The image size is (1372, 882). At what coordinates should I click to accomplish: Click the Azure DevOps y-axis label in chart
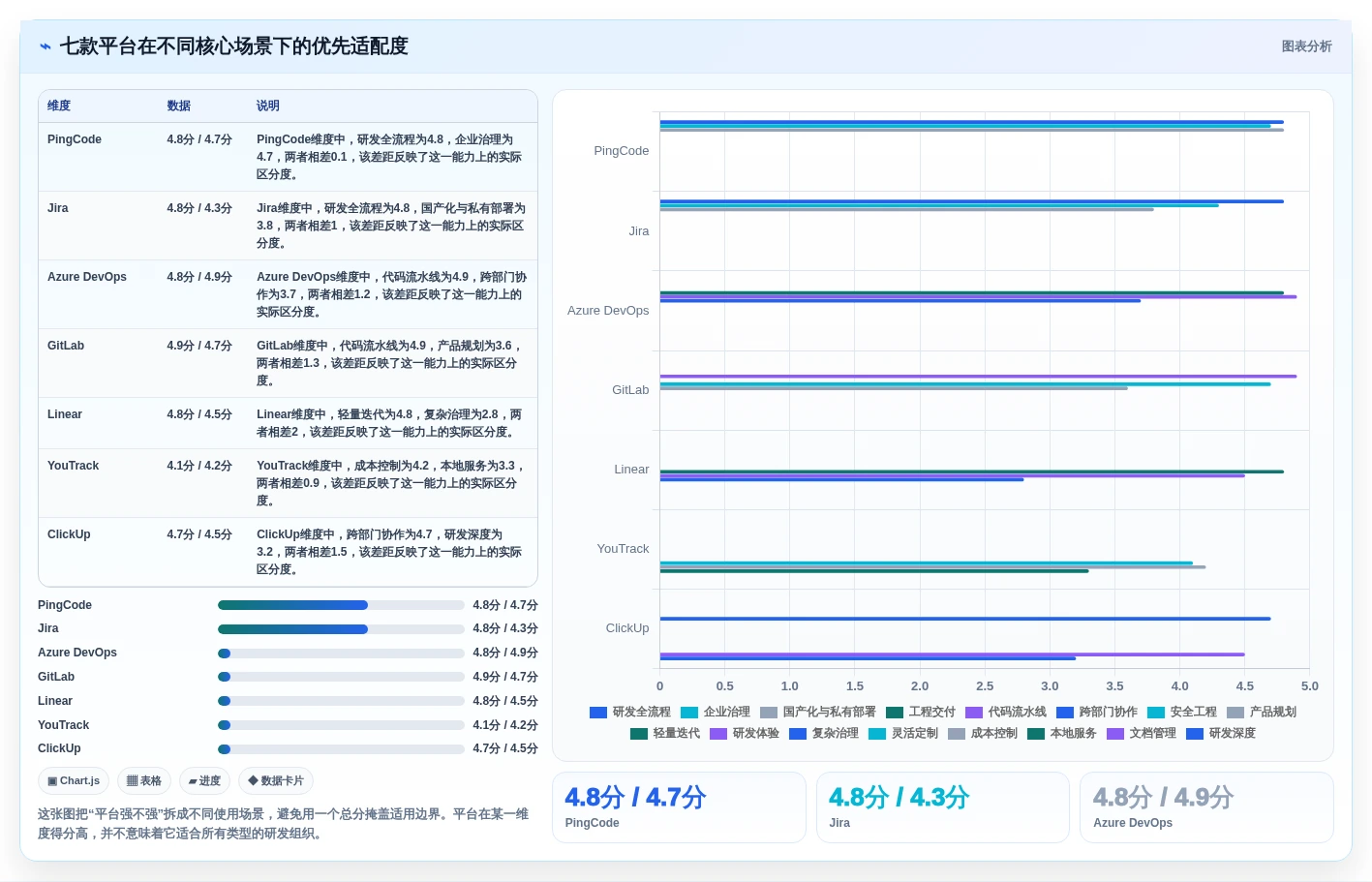tap(608, 311)
